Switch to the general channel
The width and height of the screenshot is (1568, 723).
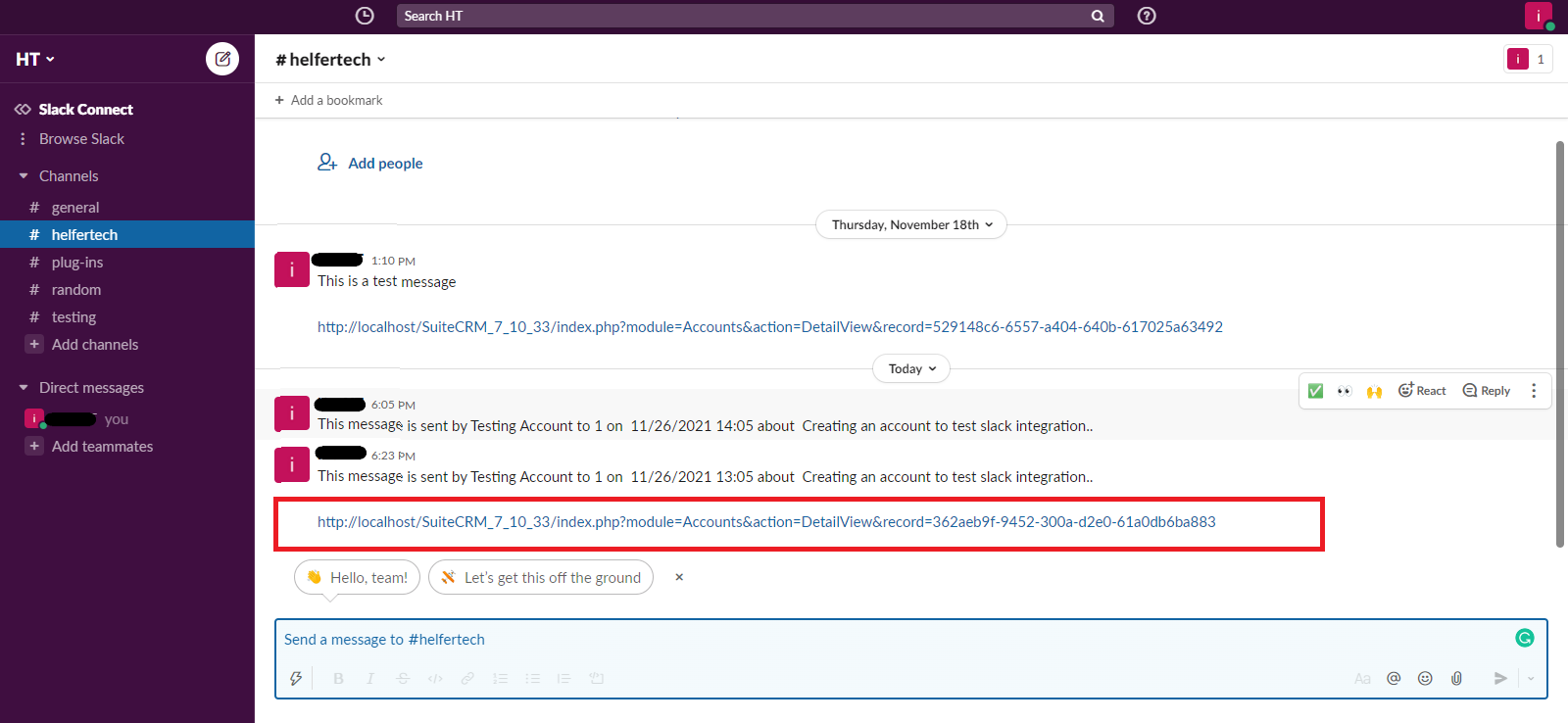pyautogui.click(x=127, y=208)
